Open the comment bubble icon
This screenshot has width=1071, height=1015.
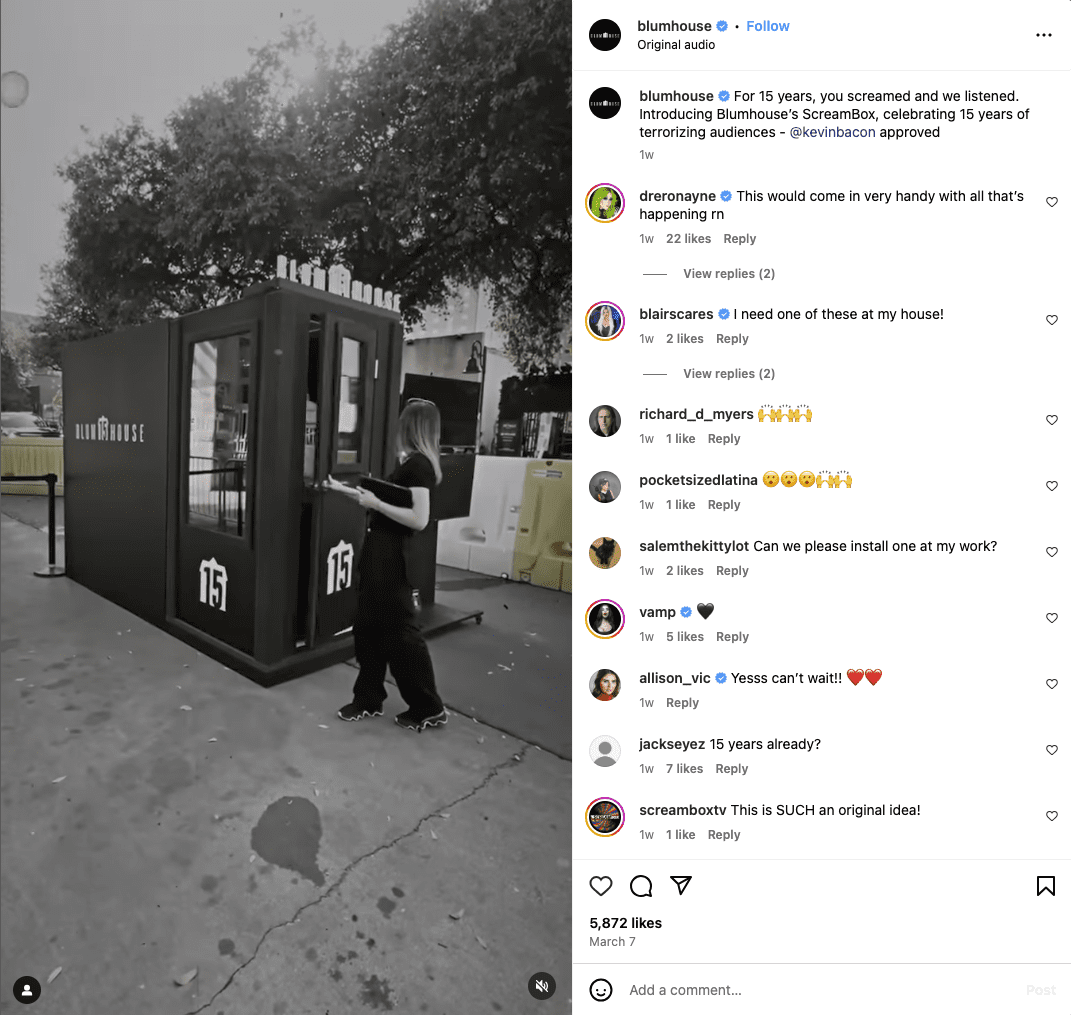pos(641,886)
